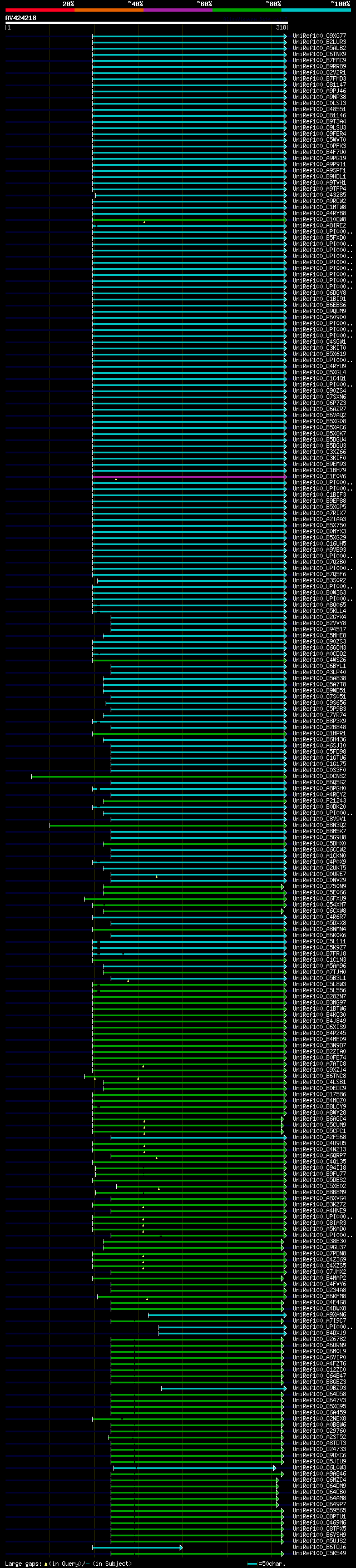Click the white query sequence bar
Screen dimensions: 356x1568
[147, 22]
